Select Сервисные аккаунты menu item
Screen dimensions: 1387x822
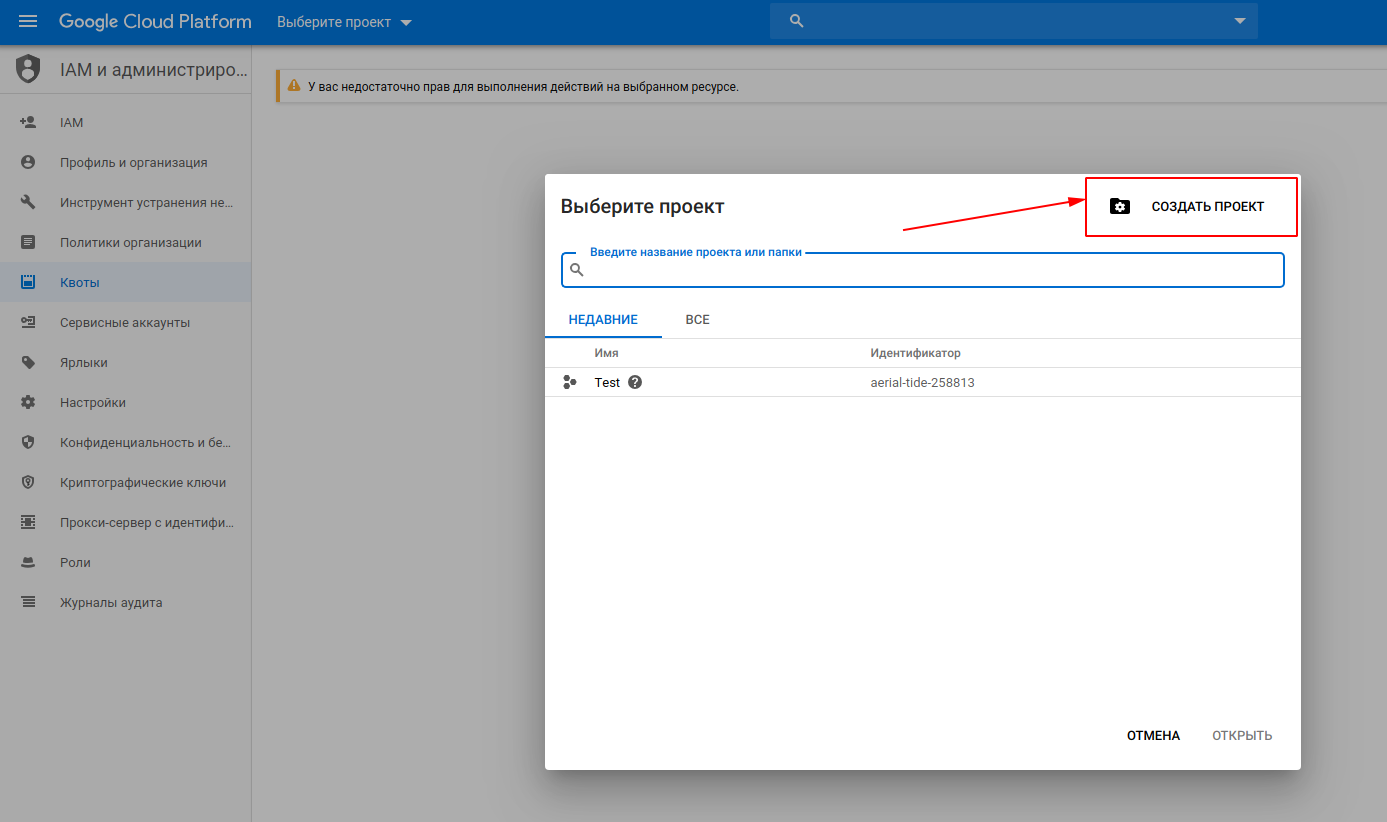pos(125,322)
